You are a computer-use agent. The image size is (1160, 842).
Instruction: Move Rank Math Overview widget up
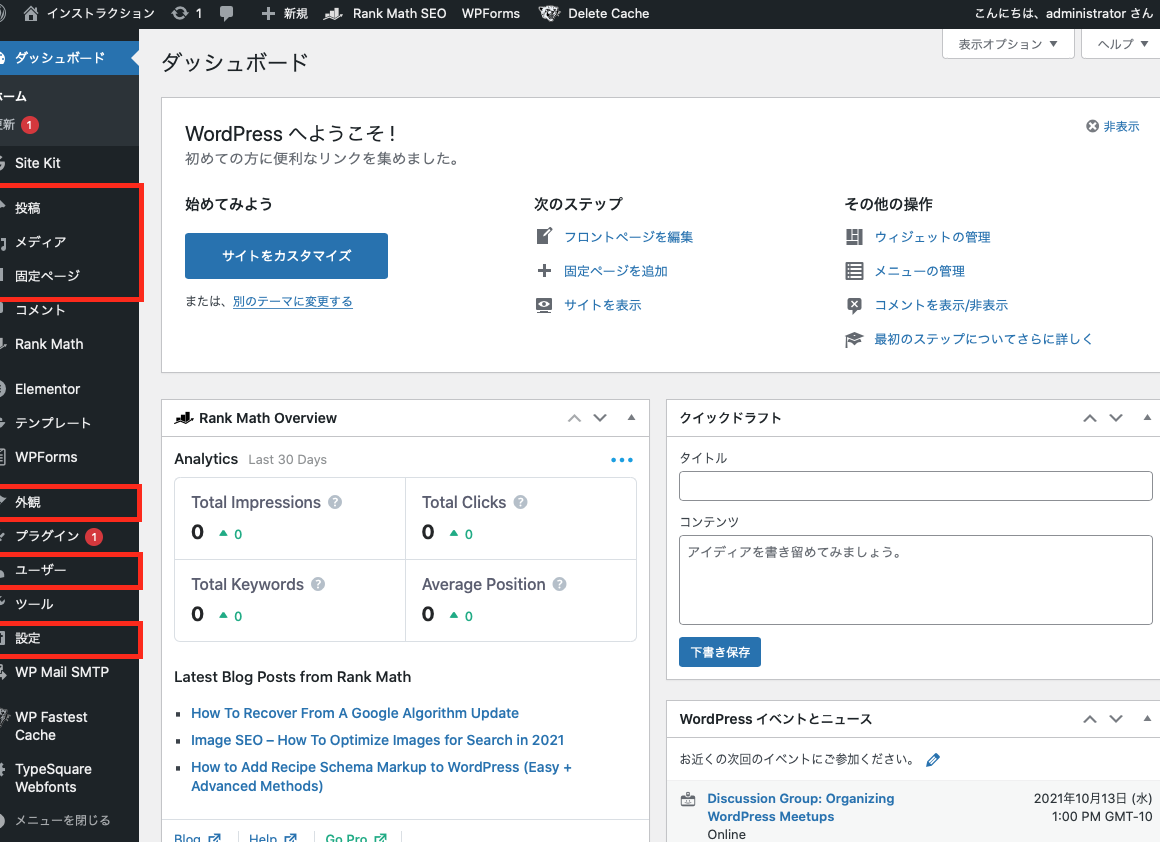tap(574, 418)
